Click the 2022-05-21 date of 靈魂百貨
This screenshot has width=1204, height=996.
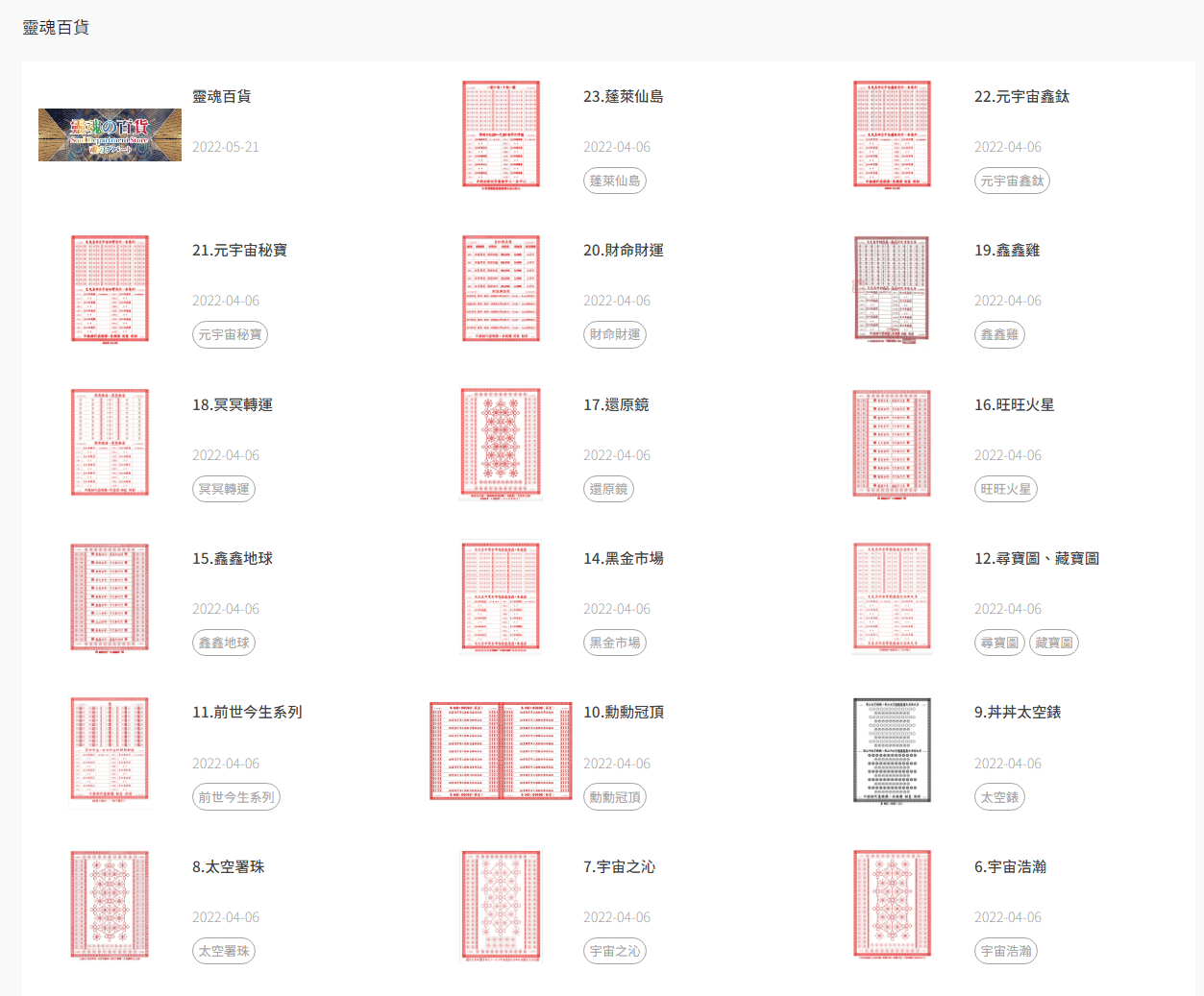226,147
